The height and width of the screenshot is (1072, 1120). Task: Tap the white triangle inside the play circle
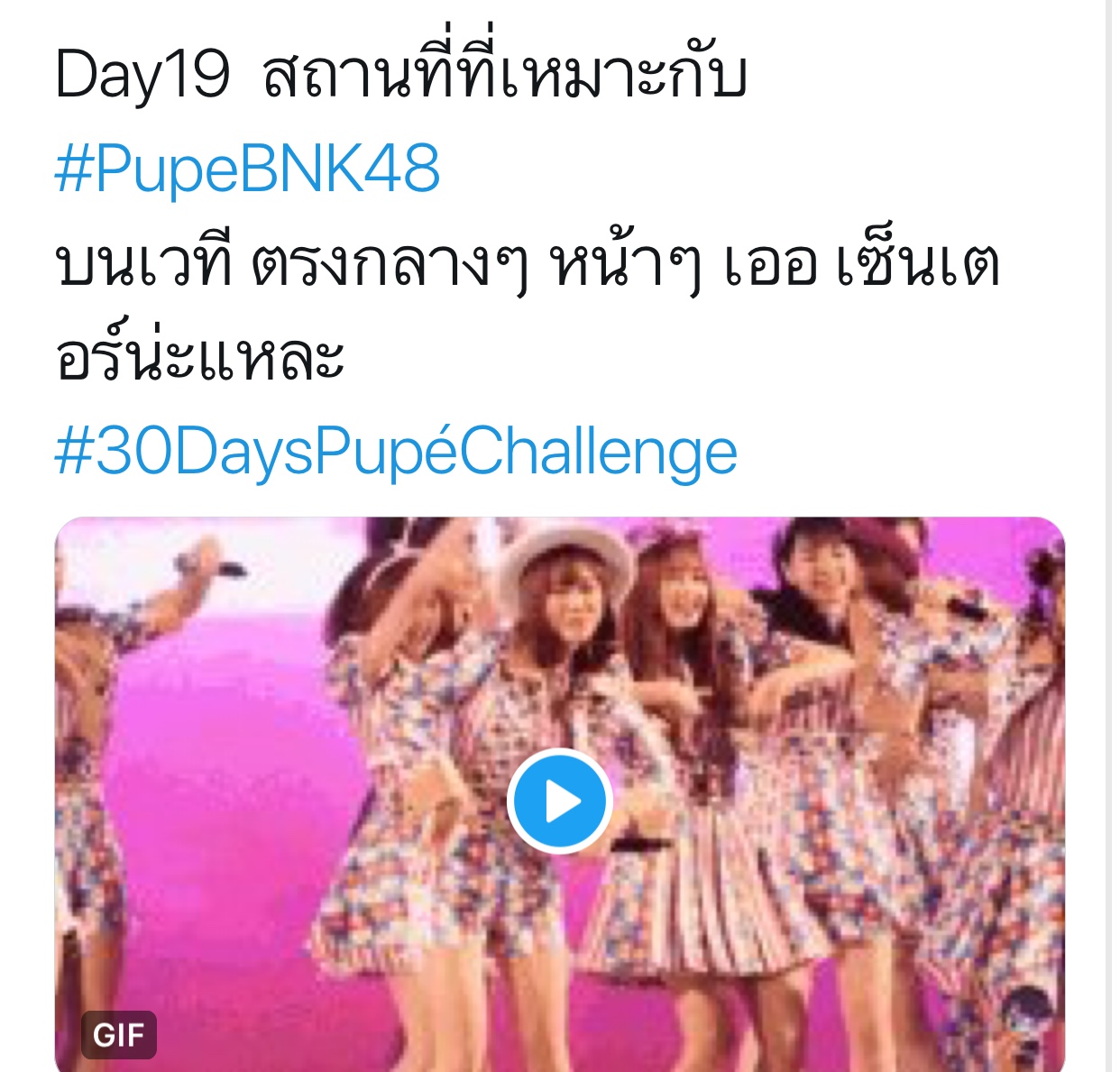pos(564,801)
